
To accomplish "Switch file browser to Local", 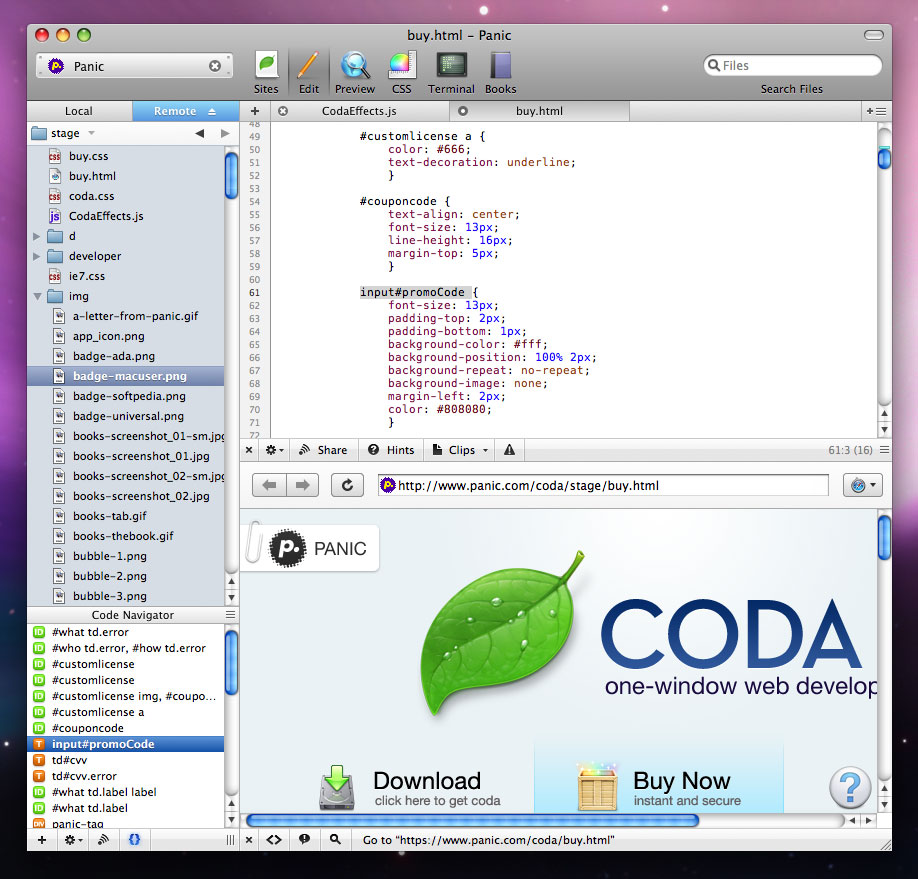I will pos(79,111).
